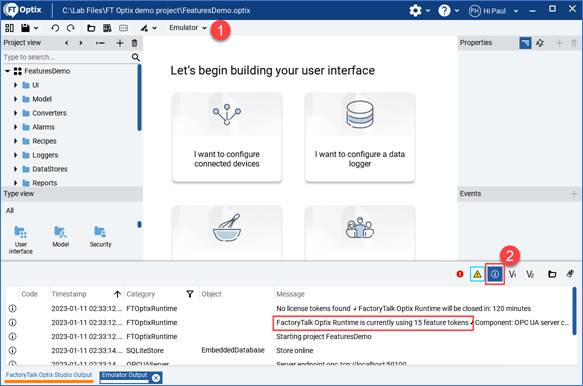Toggle error messages filter in output
This screenshot has width=583, height=386.
click(460, 274)
